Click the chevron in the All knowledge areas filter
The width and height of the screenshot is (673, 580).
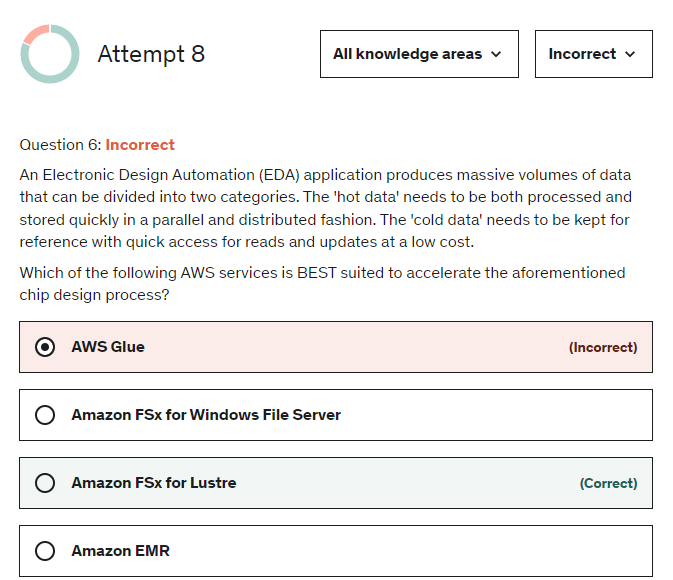tap(496, 54)
